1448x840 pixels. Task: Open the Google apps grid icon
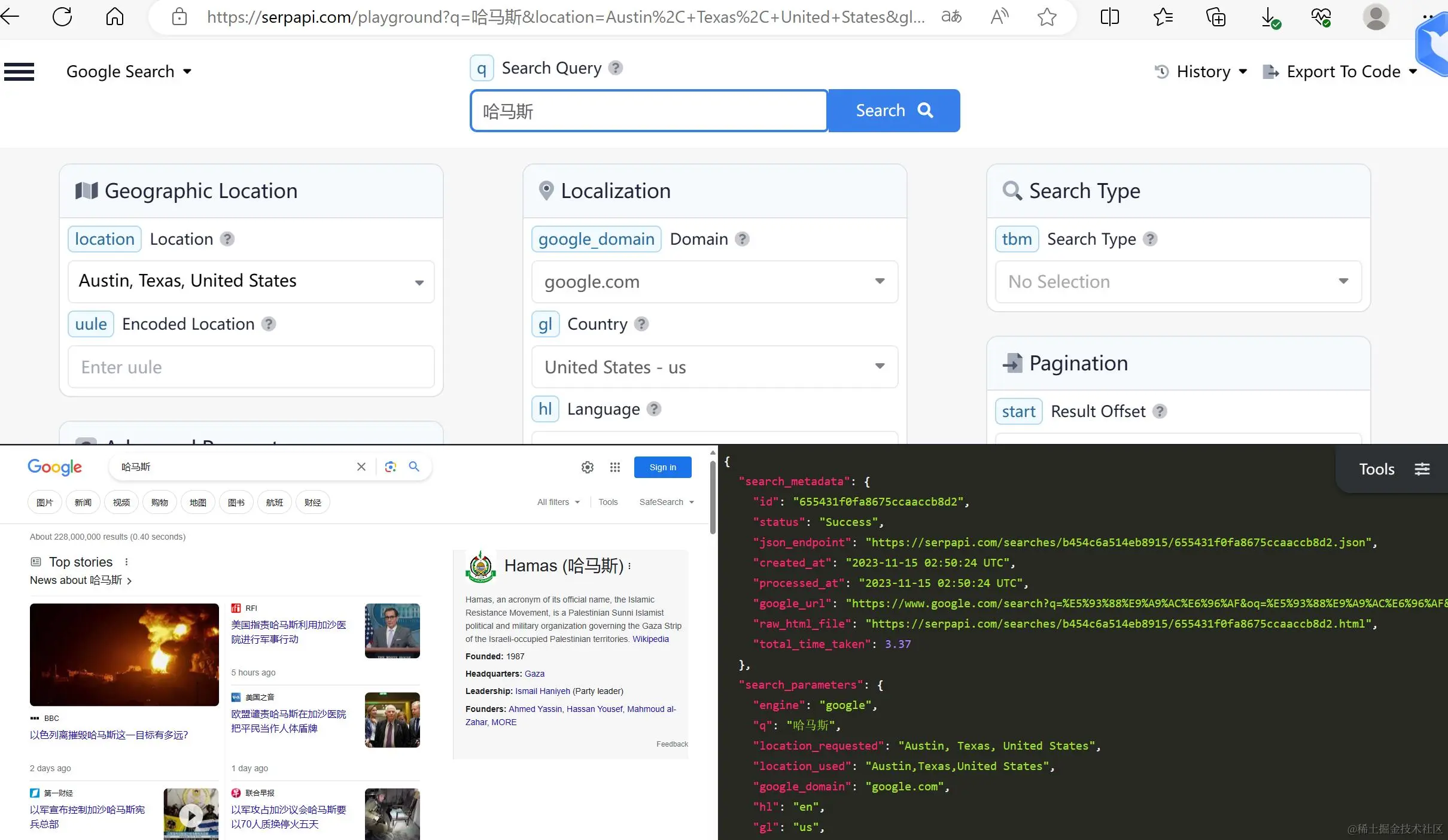(x=615, y=467)
